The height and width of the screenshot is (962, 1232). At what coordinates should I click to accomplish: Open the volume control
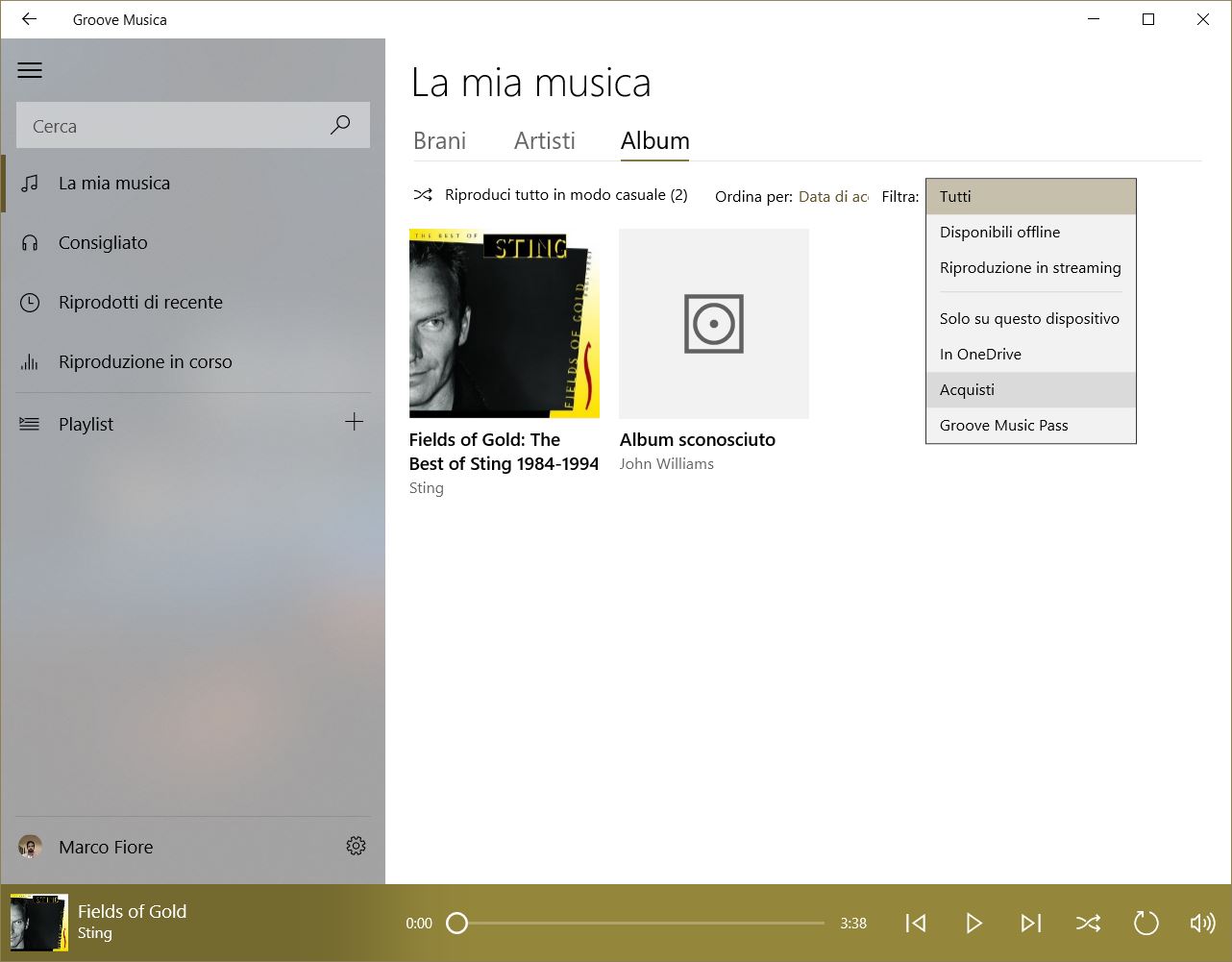point(1202,924)
